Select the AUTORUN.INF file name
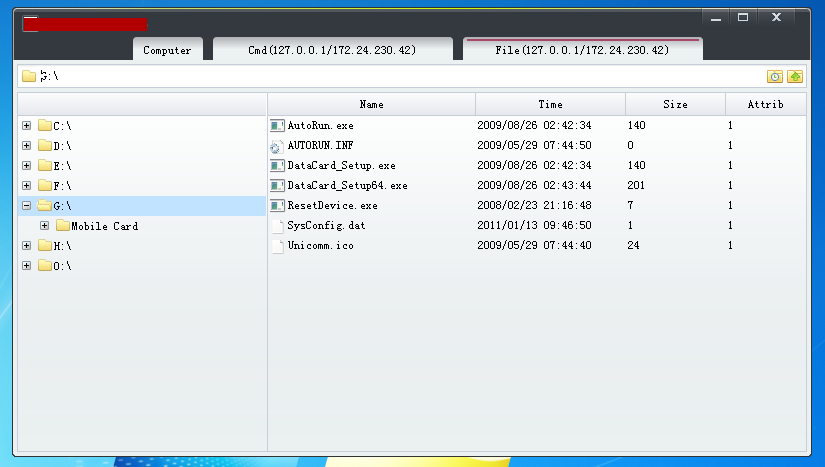Screen dimensions: 825x467 pos(320,145)
